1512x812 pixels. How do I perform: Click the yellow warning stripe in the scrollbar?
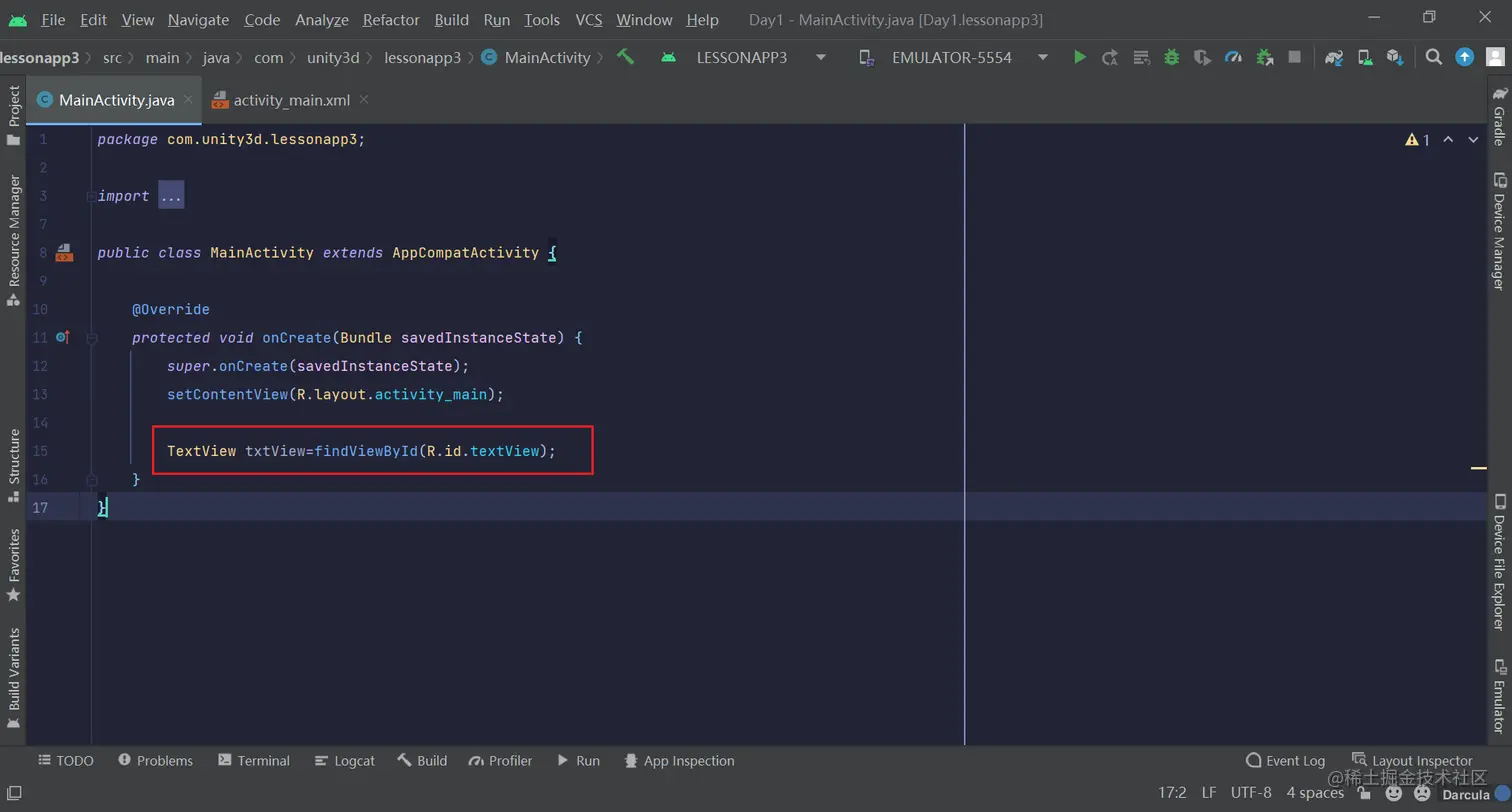(x=1478, y=467)
